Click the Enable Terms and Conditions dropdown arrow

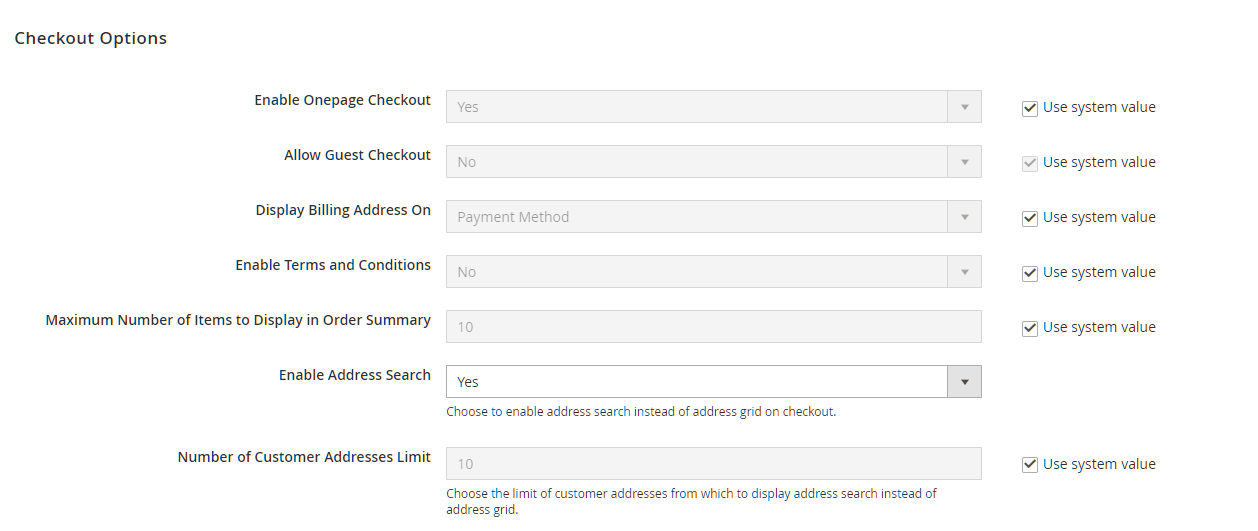click(964, 272)
